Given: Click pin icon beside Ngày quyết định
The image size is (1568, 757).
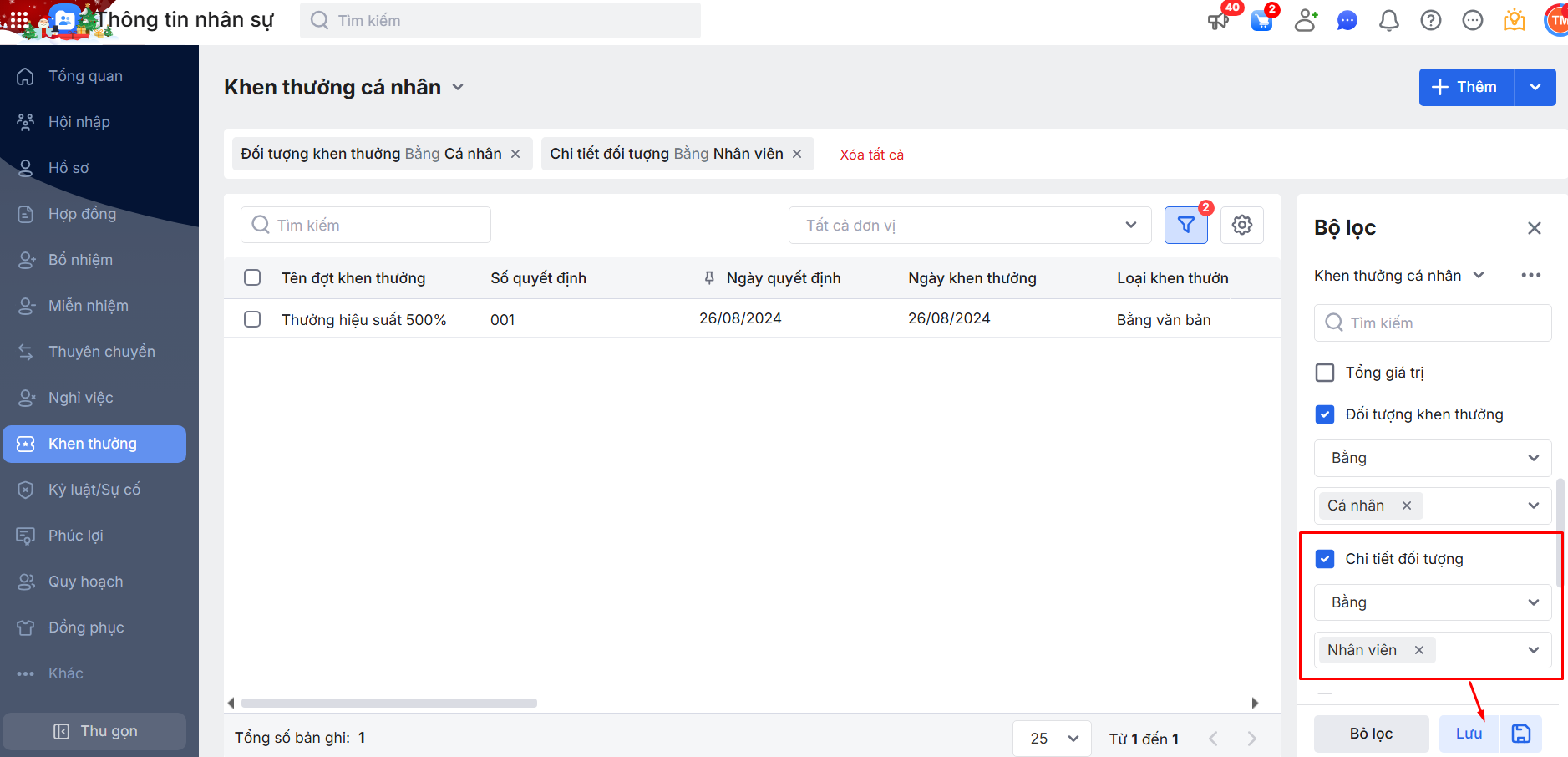Looking at the screenshot, I should (709, 277).
